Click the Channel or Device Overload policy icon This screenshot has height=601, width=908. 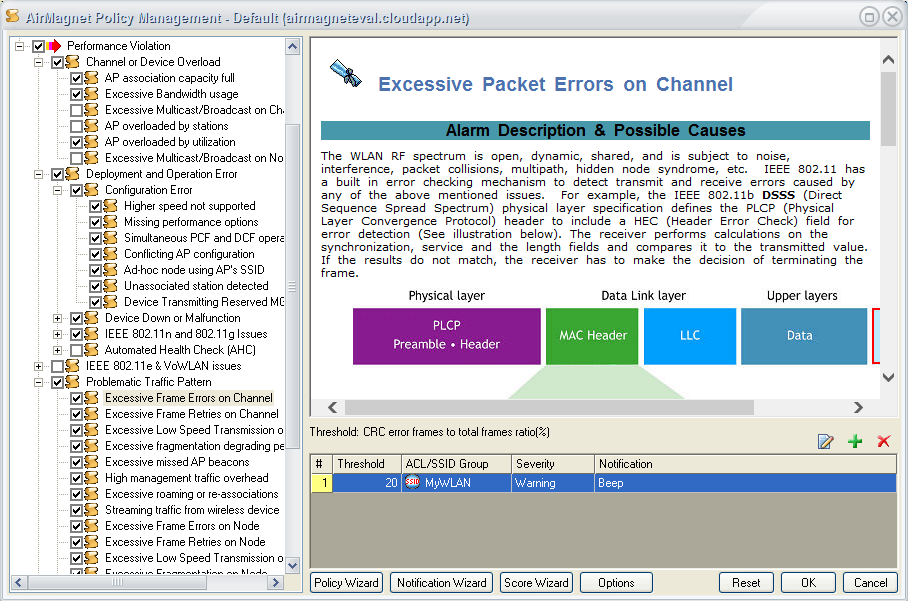coord(73,62)
